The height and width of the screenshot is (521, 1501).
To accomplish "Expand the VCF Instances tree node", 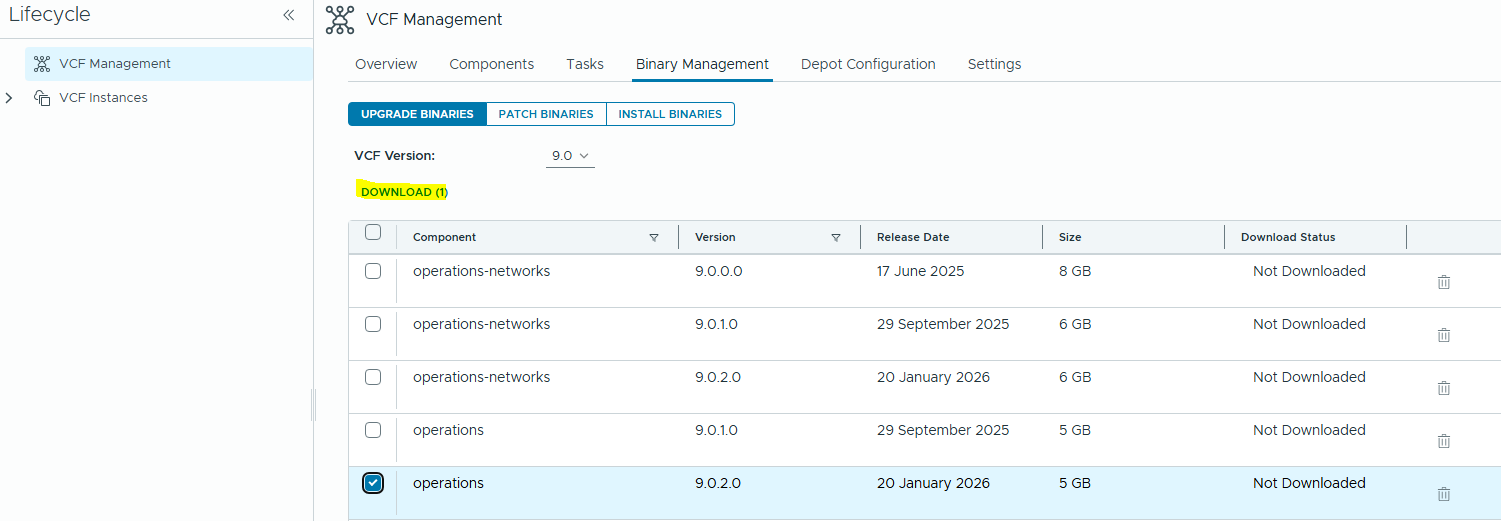I will point(10,98).
